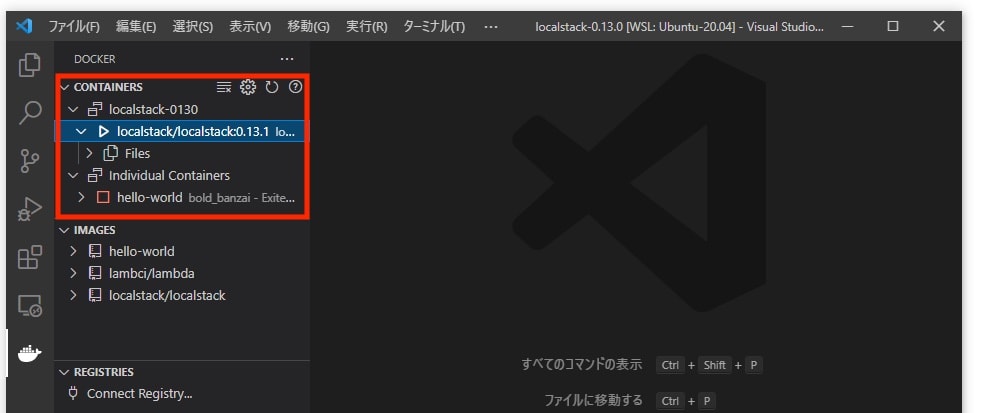Select localstack/localstack image label
982x413 pixels.
pyautogui.click(x=167, y=295)
